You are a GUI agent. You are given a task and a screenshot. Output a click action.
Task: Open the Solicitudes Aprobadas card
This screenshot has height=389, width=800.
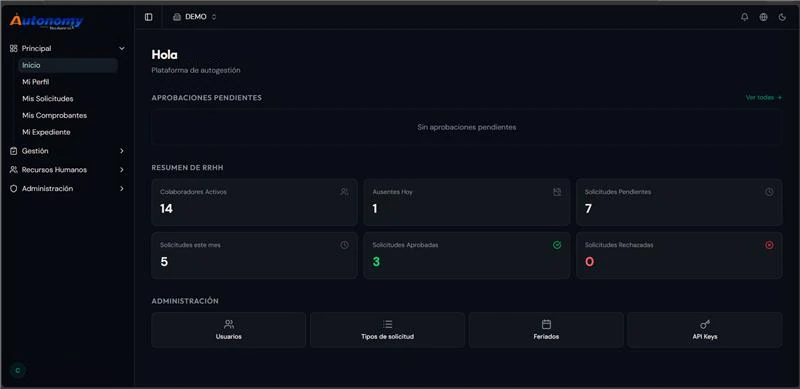point(467,255)
